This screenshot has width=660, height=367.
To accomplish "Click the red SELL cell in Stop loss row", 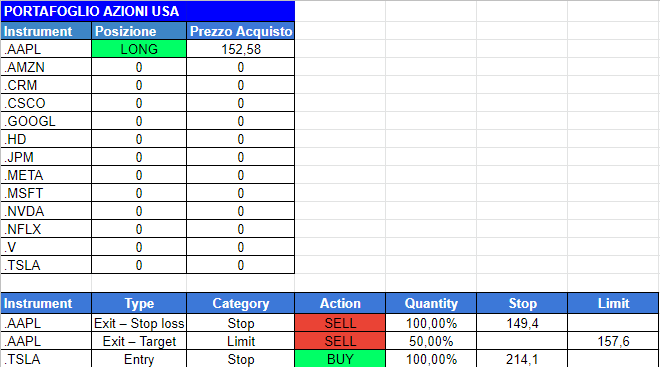I will tap(340, 323).
